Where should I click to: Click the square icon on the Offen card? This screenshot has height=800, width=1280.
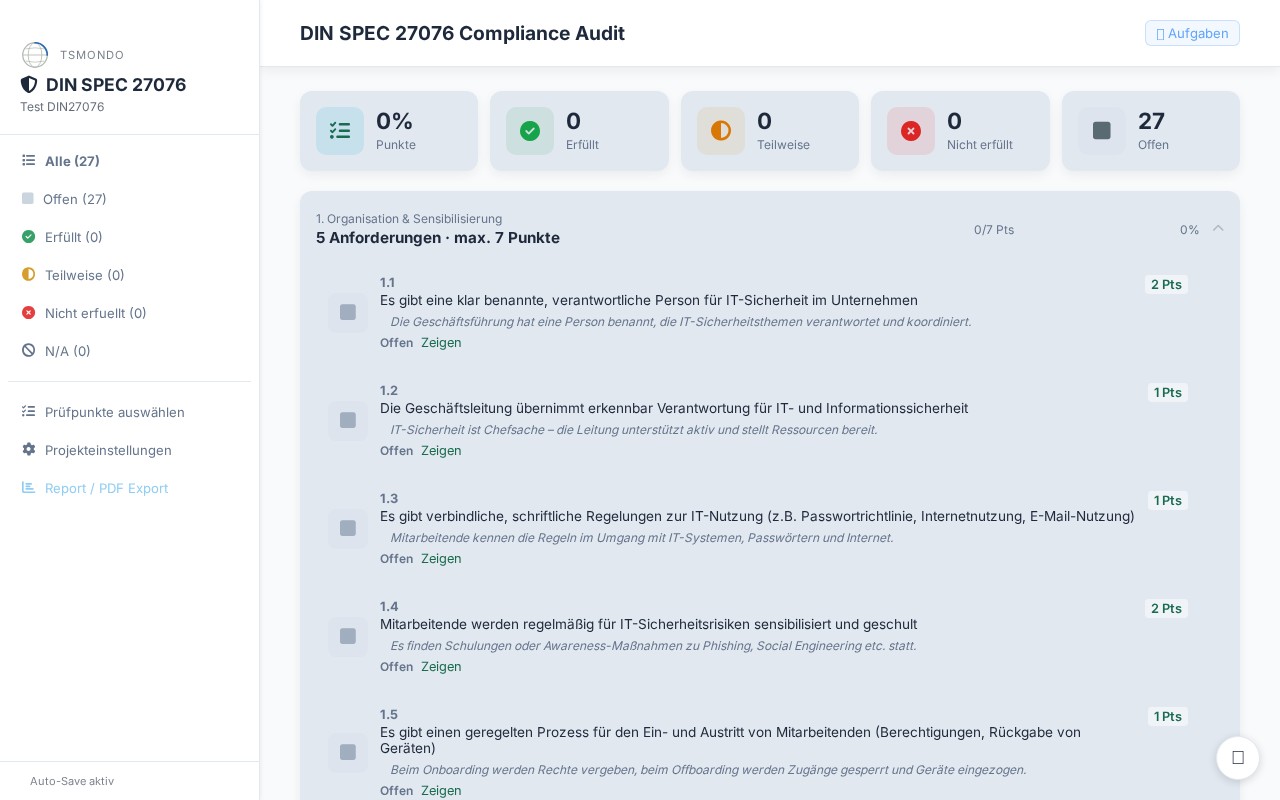click(1102, 131)
